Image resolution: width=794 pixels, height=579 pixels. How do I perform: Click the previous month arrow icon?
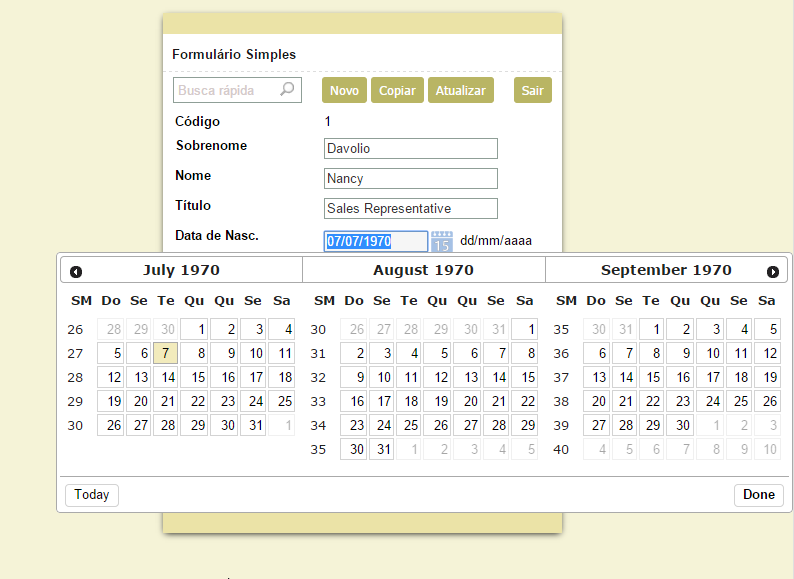click(x=76, y=271)
